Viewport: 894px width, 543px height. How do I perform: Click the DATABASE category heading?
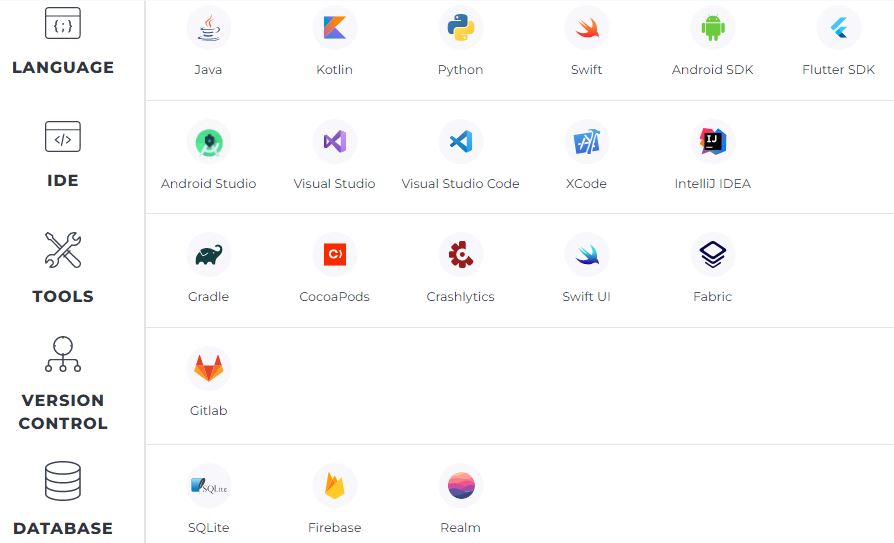[x=63, y=528]
